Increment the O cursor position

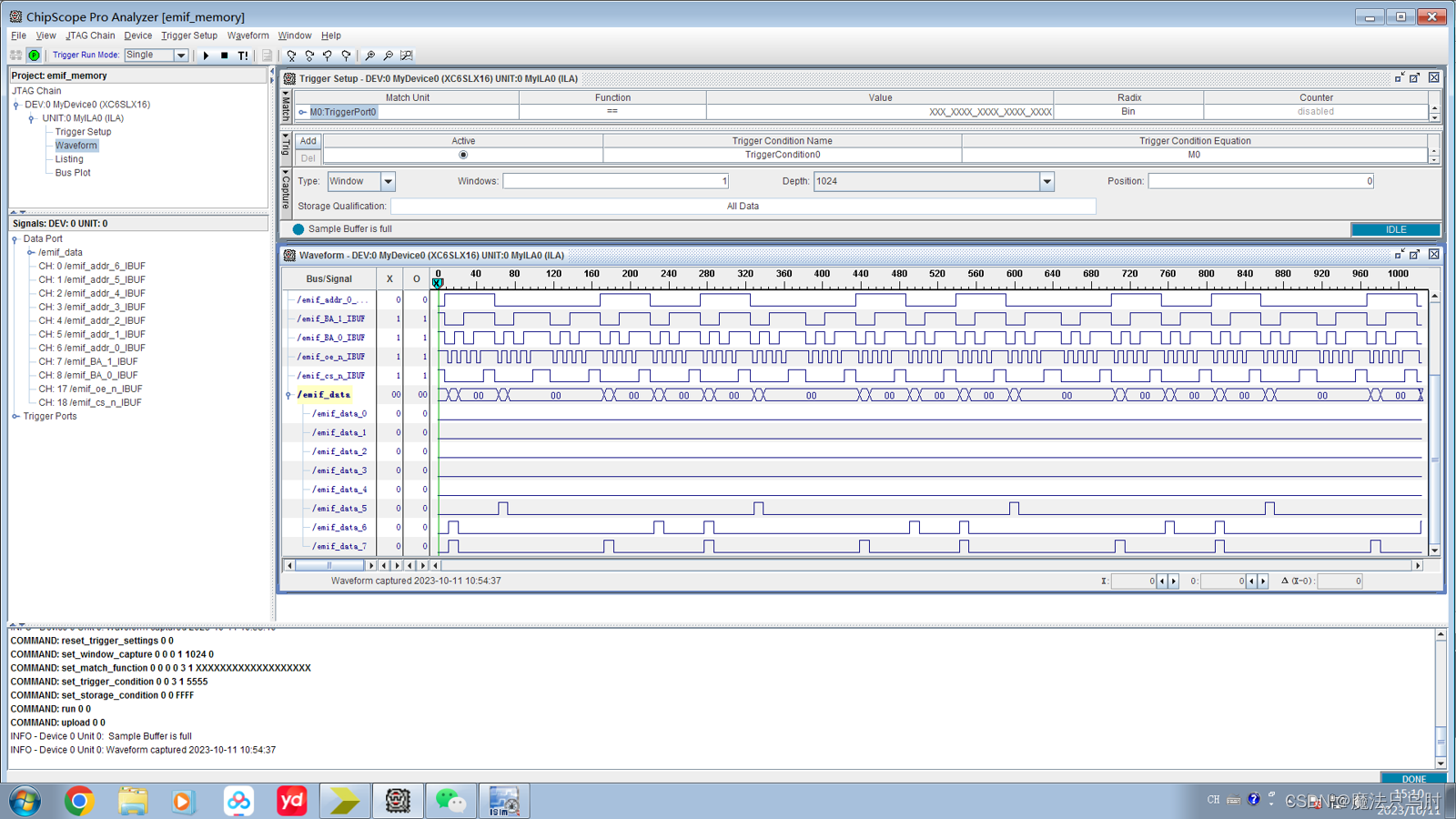tap(1264, 581)
